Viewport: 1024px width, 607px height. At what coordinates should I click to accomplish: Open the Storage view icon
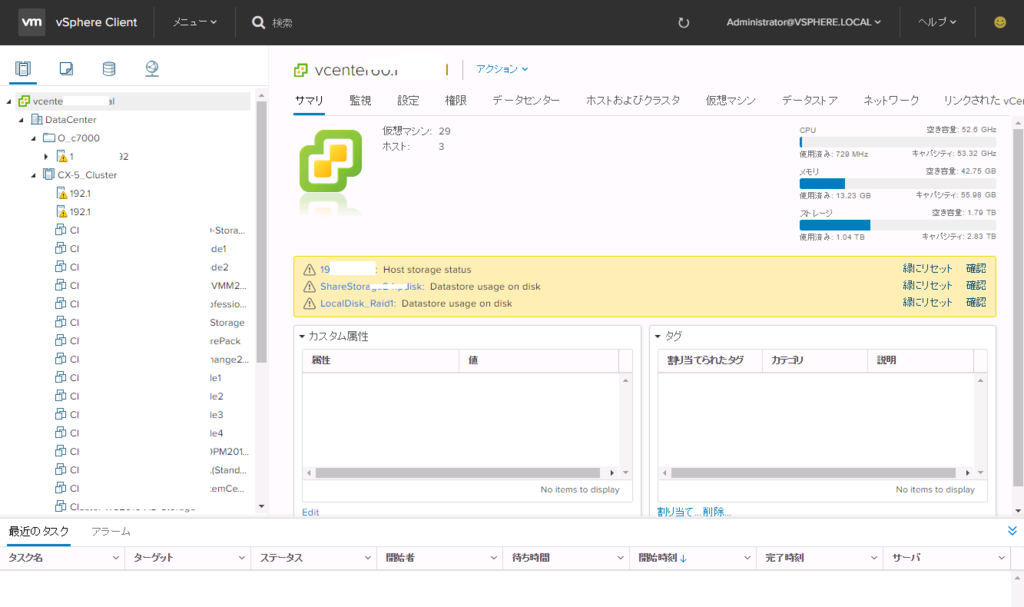click(109, 69)
